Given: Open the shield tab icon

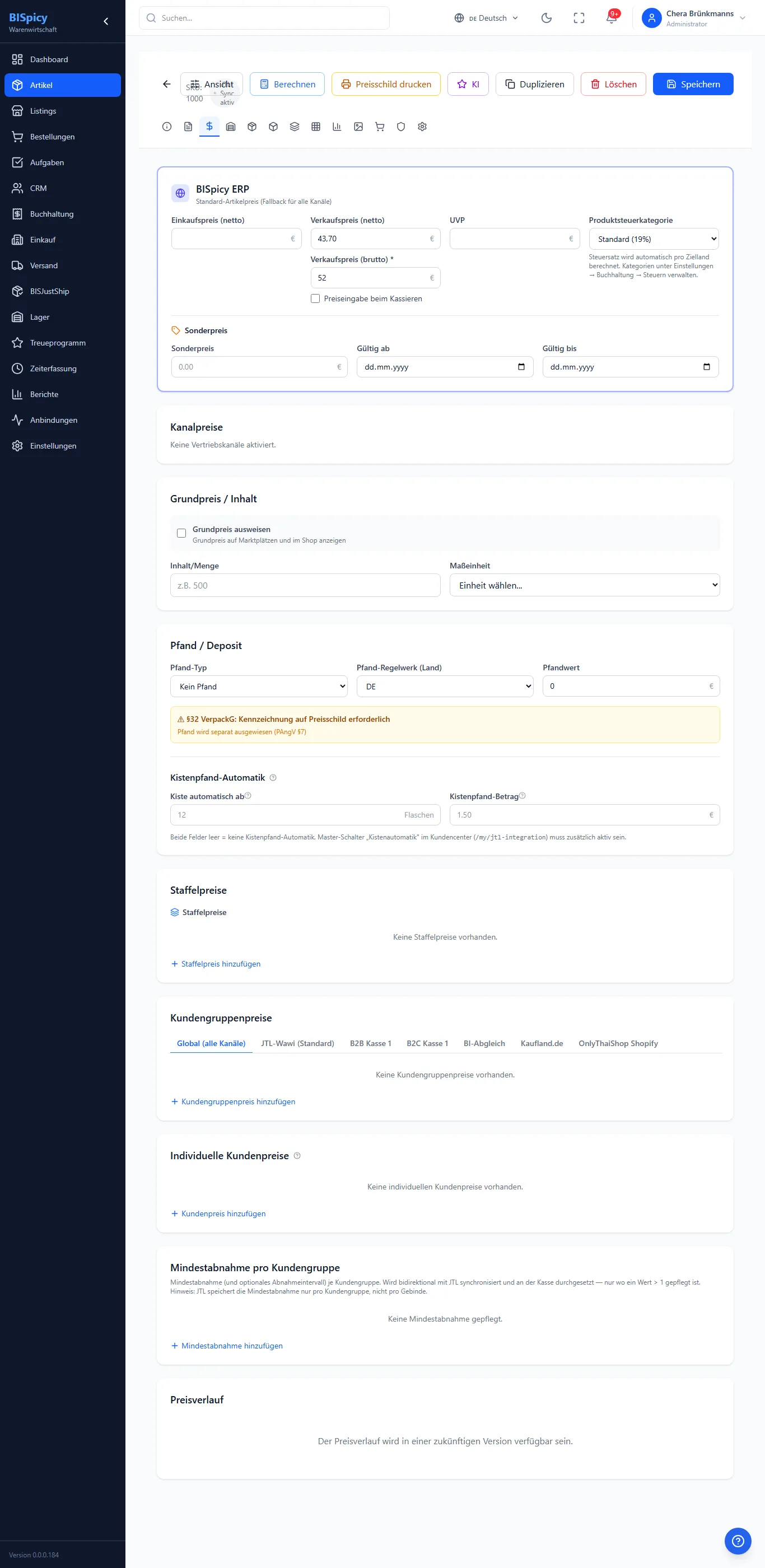Looking at the screenshot, I should (401, 127).
